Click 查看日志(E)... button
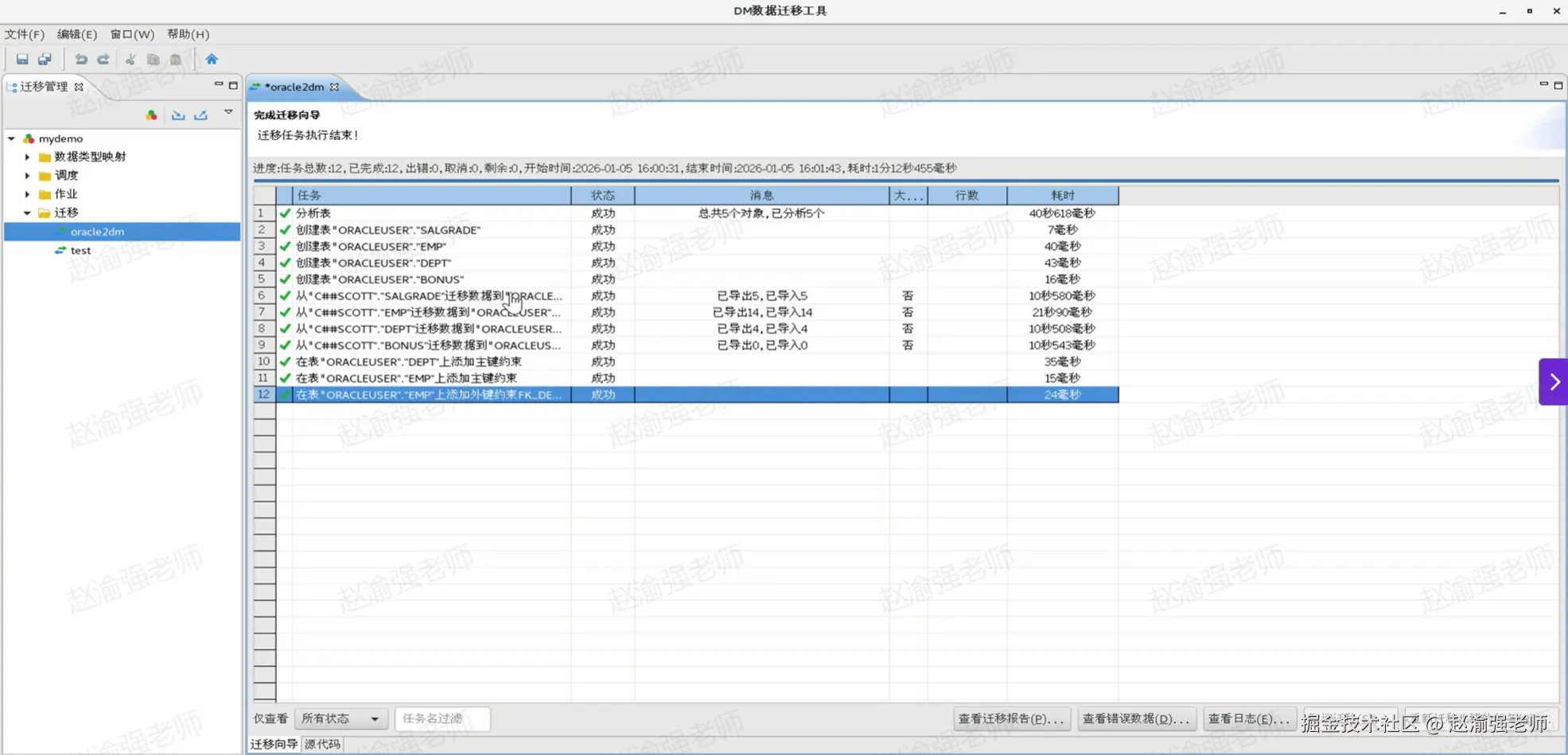The width and height of the screenshot is (1568, 755). pyautogui.click(x=1249, y=718)
